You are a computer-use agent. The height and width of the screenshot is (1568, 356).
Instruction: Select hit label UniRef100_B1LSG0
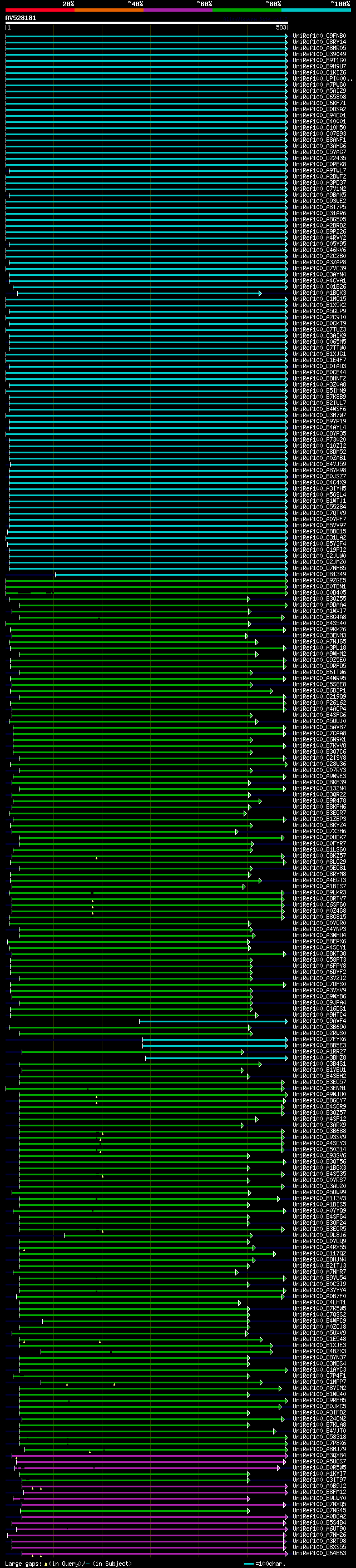click(x=319, y=850)
